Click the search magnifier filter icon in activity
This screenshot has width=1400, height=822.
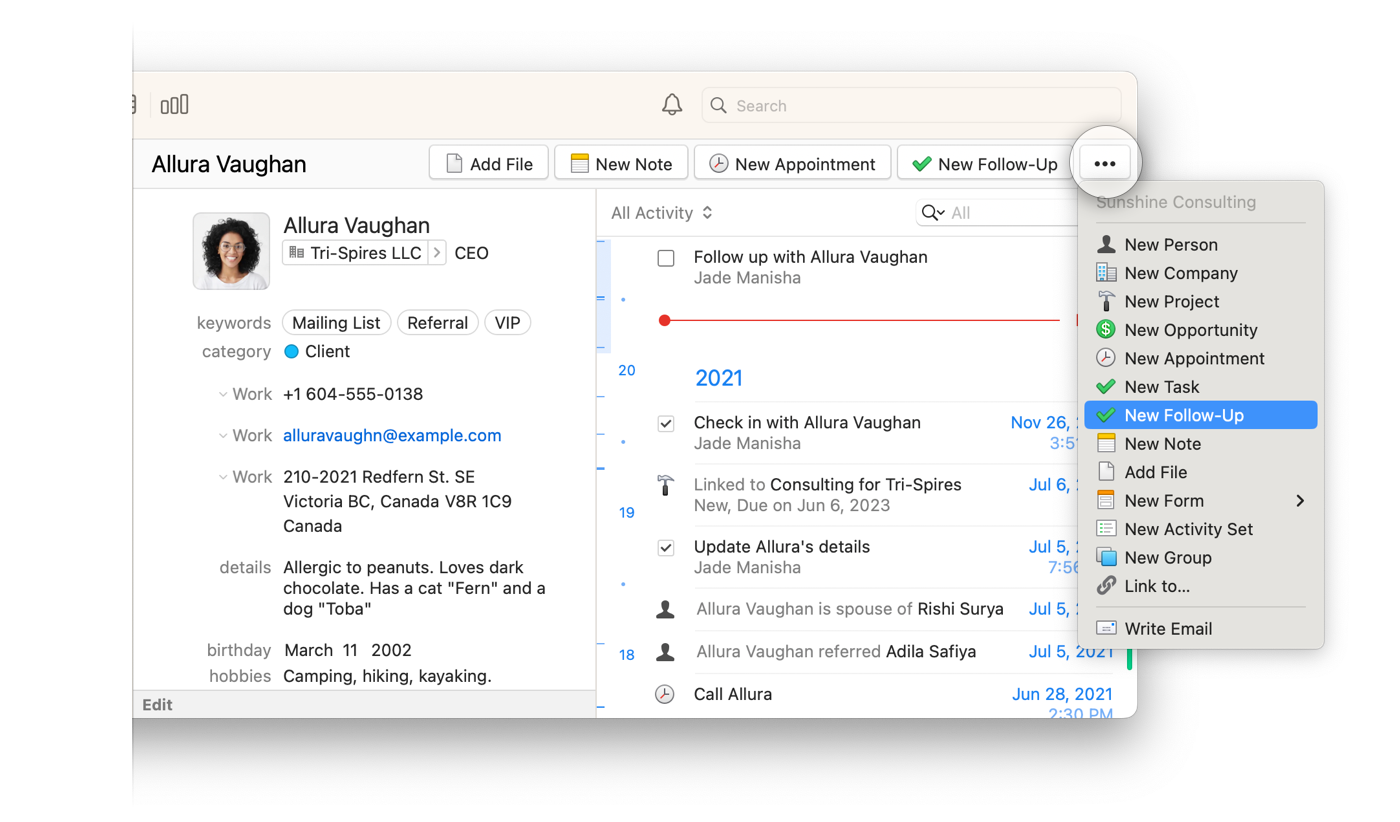[x=933, y=212]
